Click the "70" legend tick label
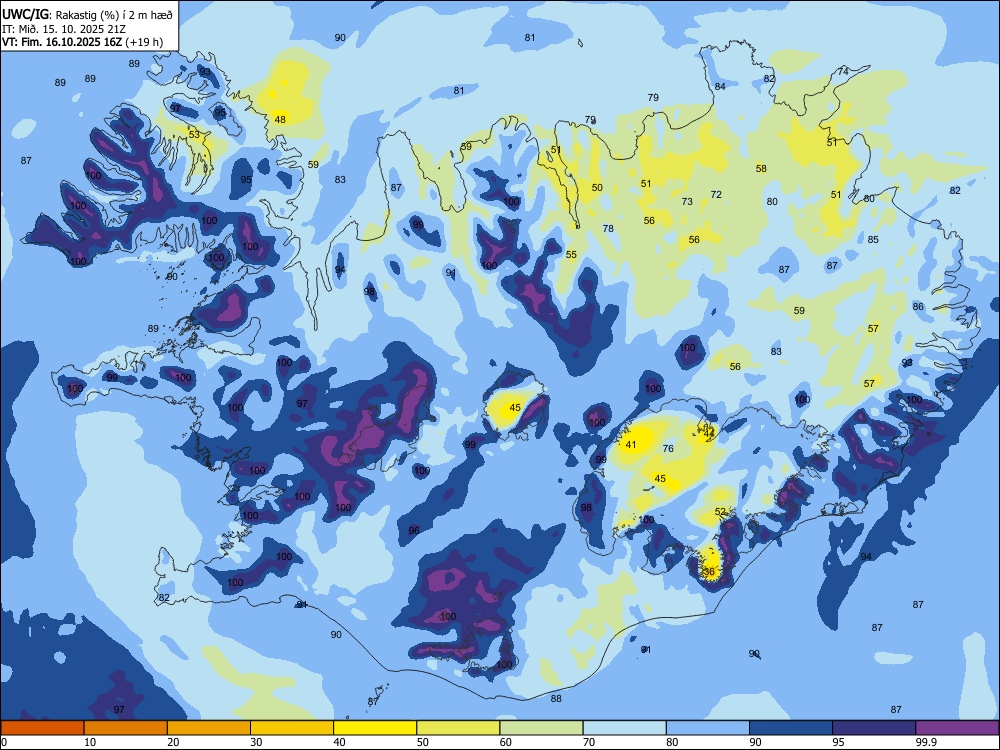The width and height of the screenshot is (1000, 750). pyautogui.click(x=589, y=742)
